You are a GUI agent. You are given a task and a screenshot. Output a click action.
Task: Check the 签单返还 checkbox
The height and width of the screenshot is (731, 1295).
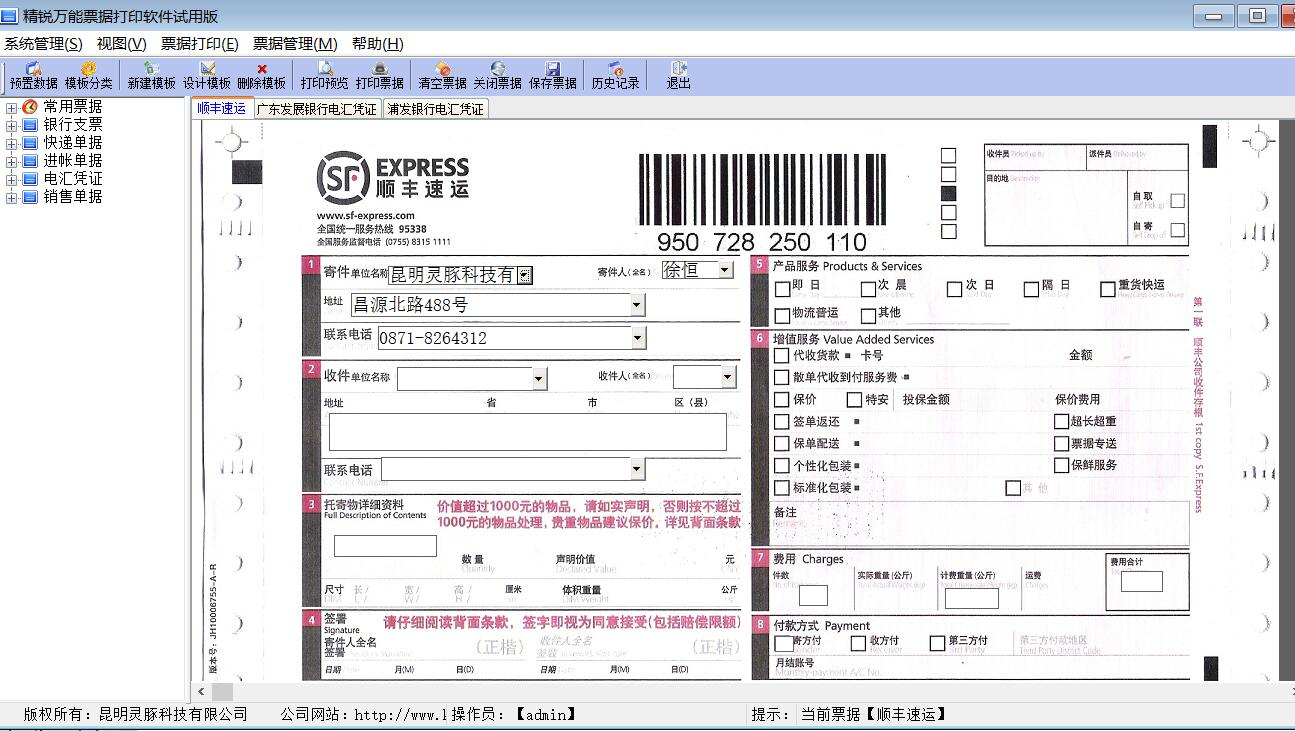[782, 422]
